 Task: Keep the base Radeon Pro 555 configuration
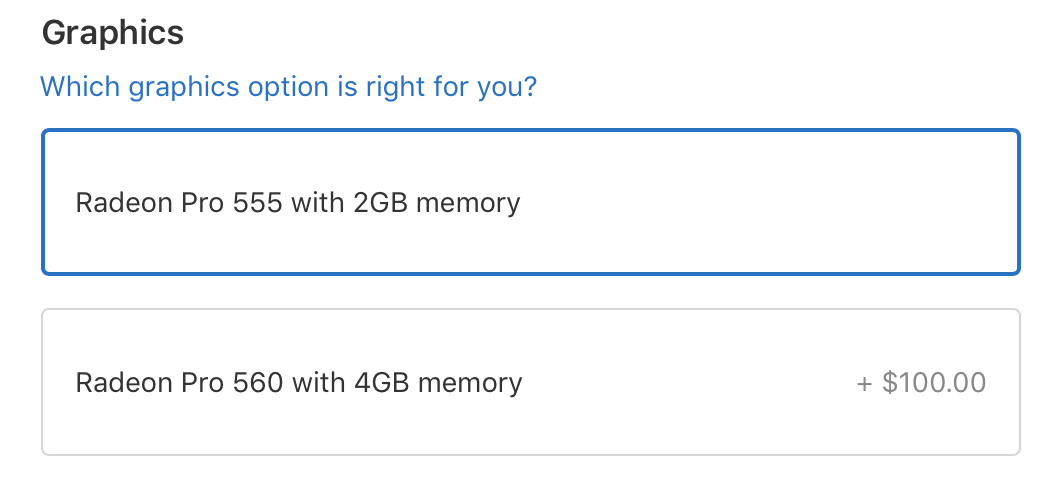coord(530,202)
